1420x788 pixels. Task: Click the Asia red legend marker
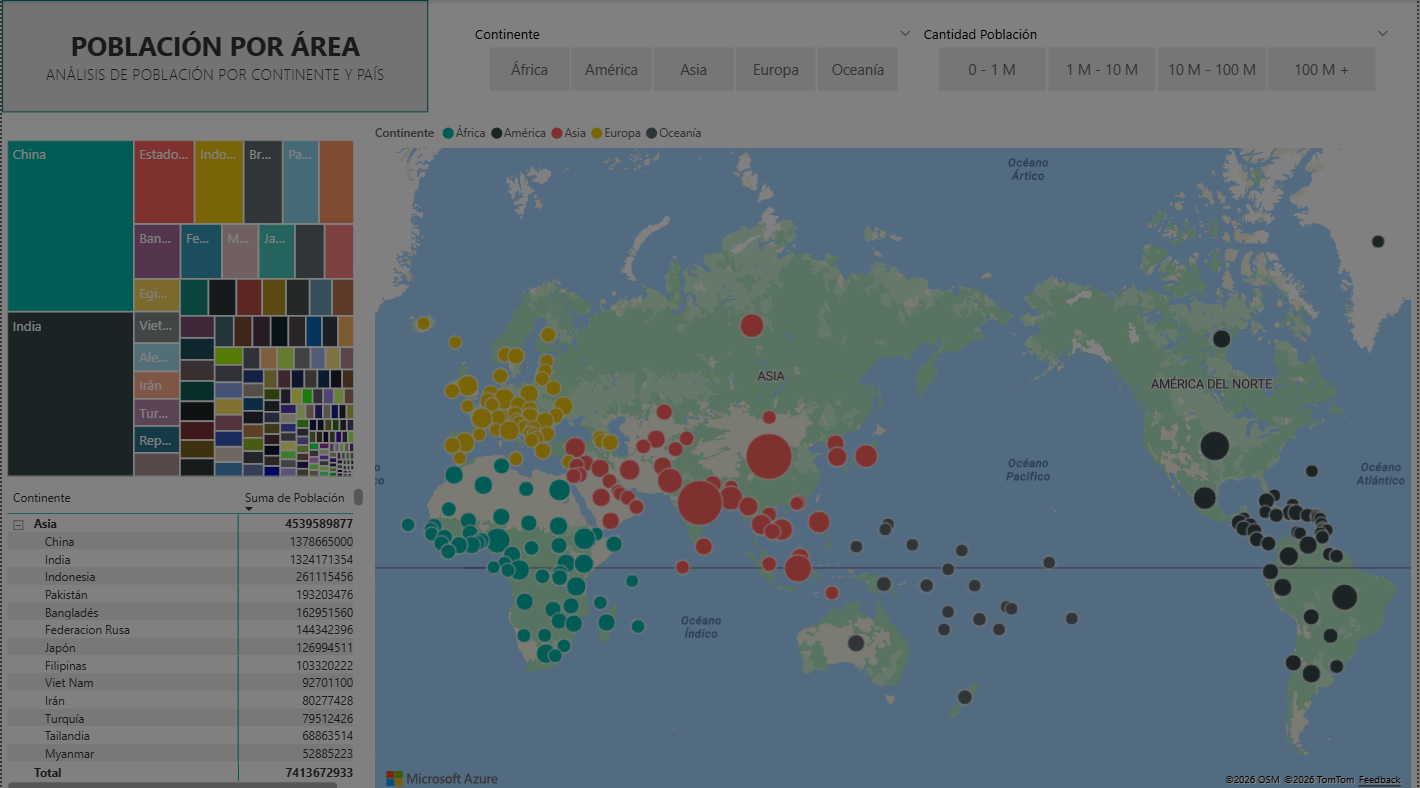557,133
